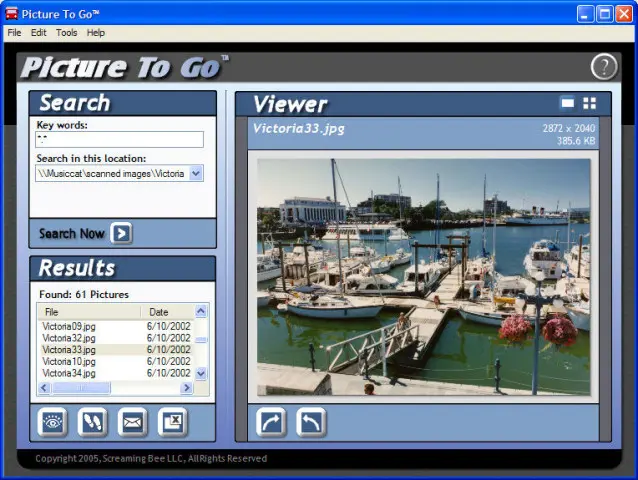The width and height of the screenshot is (638, 480).
Task: Click in the Key words field
Action: coord(120,140)
